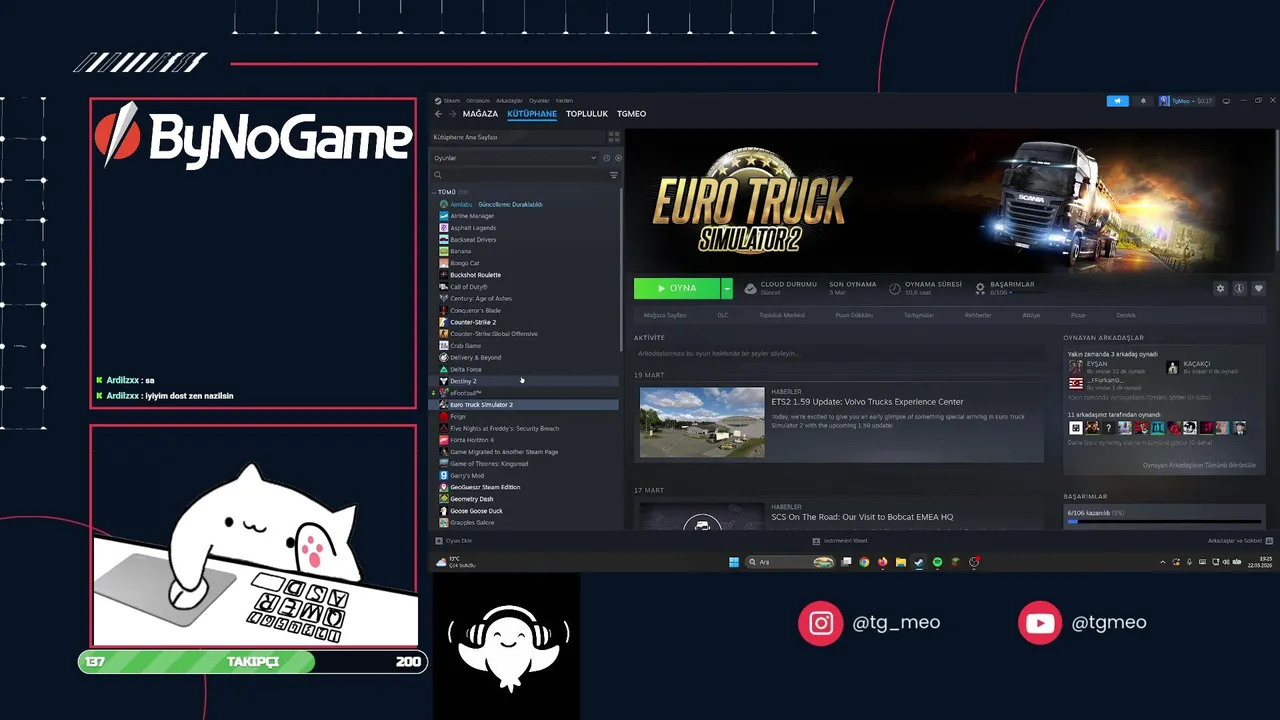Open Destek link

click(x=1126, y=315)
